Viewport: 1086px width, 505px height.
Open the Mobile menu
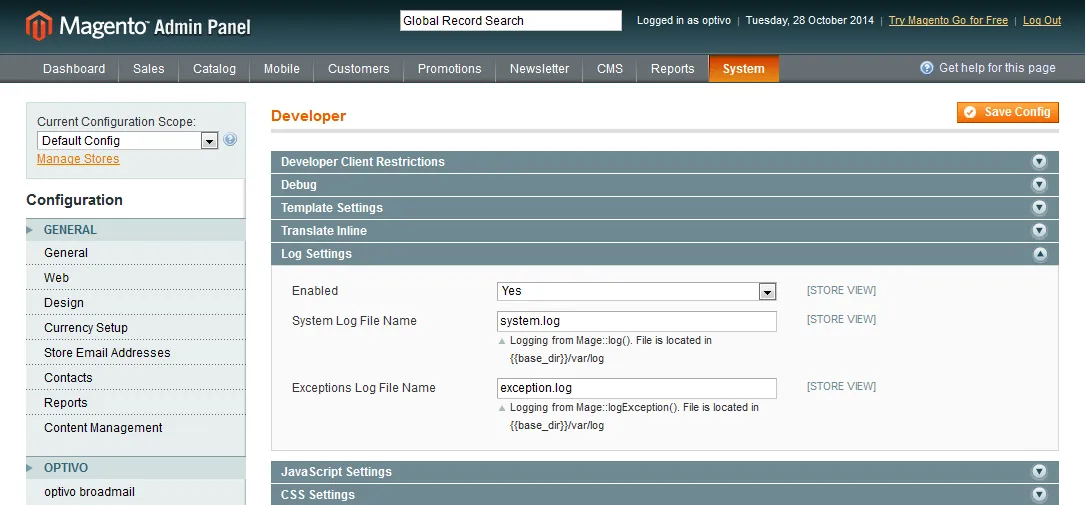(x=282, y=69)
